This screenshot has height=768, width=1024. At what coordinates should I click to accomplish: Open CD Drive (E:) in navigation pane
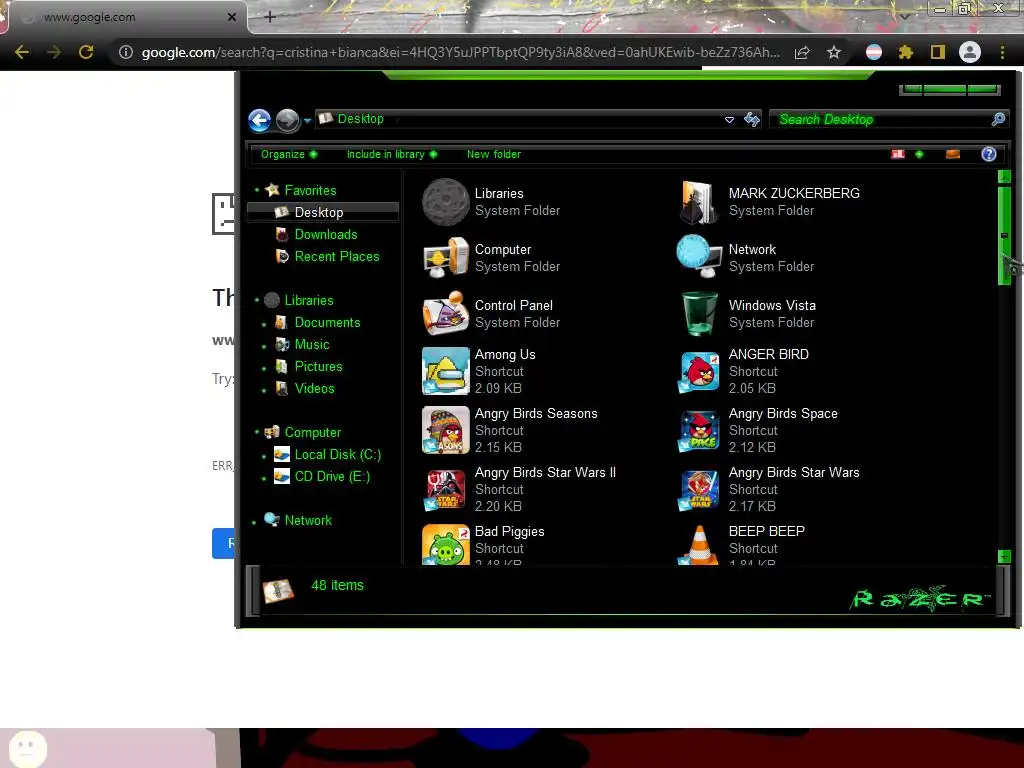click(332, 477)
